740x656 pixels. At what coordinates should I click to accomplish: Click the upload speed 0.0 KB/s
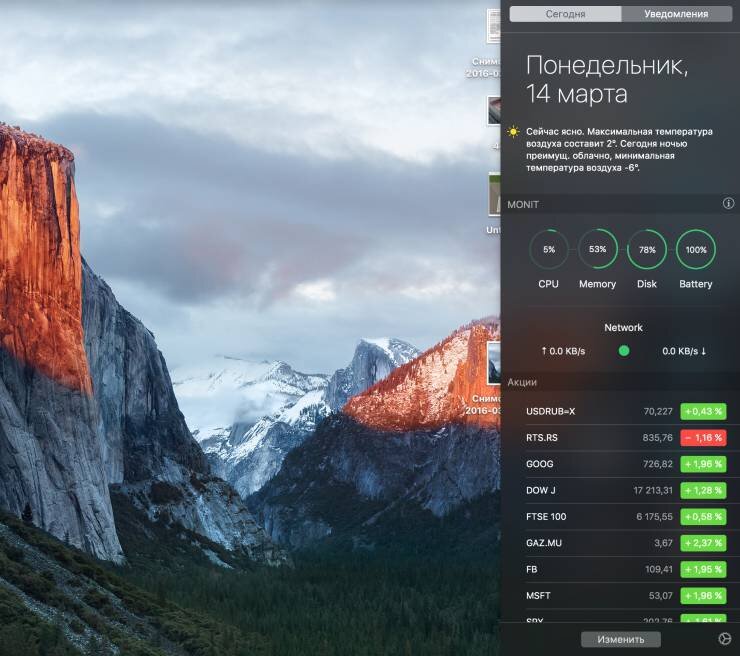click(x=563, y=351)
